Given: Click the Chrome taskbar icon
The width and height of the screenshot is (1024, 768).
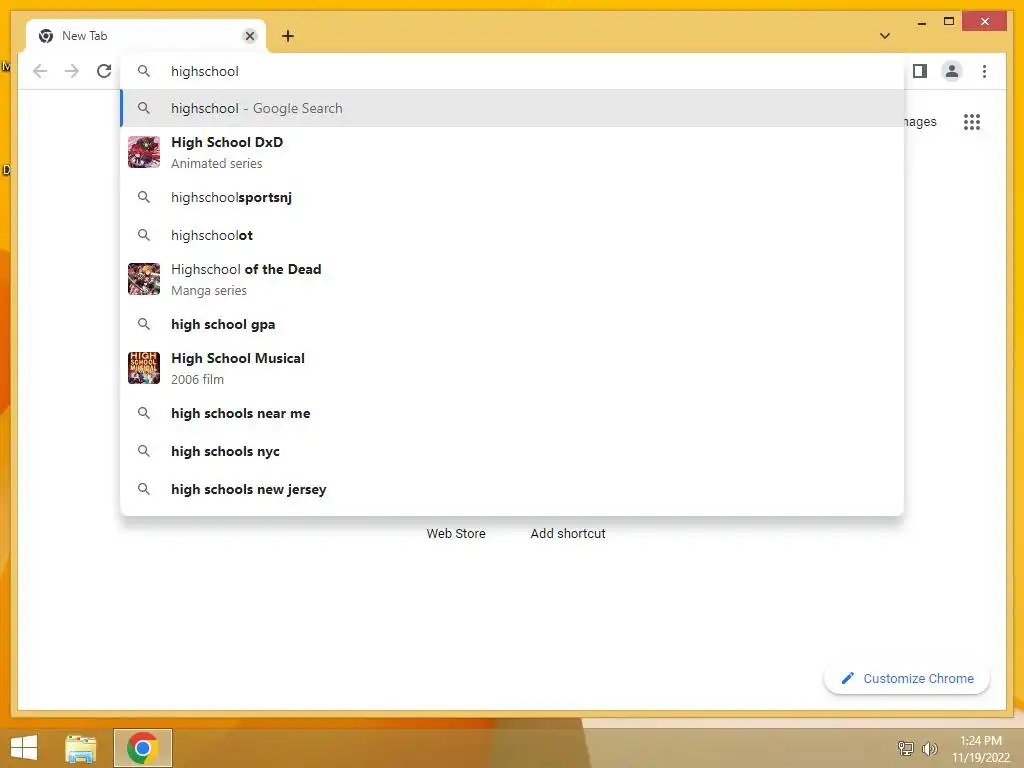Looking at the screenshot, I should [x=143, y=748].
